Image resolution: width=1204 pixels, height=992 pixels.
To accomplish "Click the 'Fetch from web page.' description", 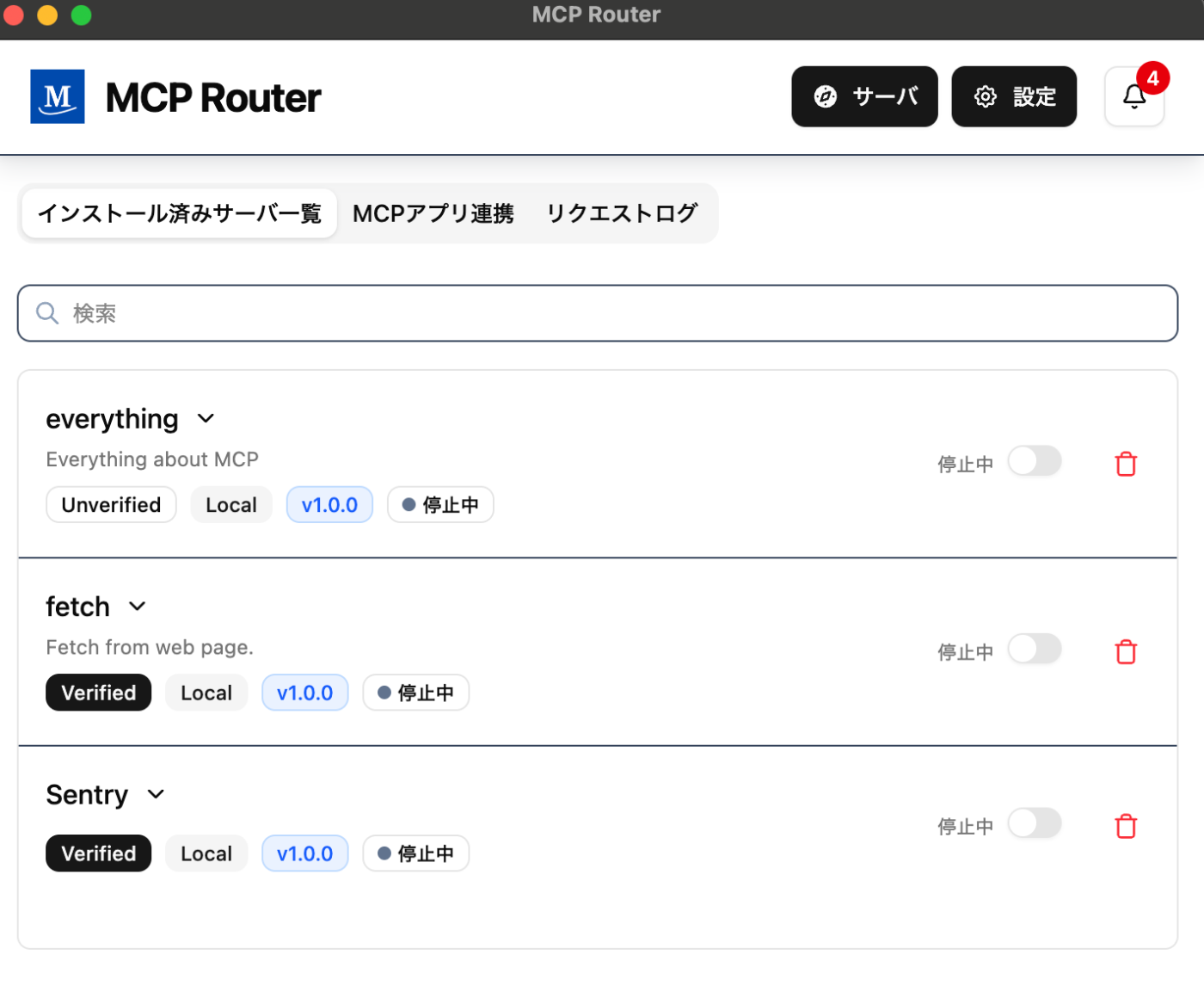I will click(x=150, y=647).
